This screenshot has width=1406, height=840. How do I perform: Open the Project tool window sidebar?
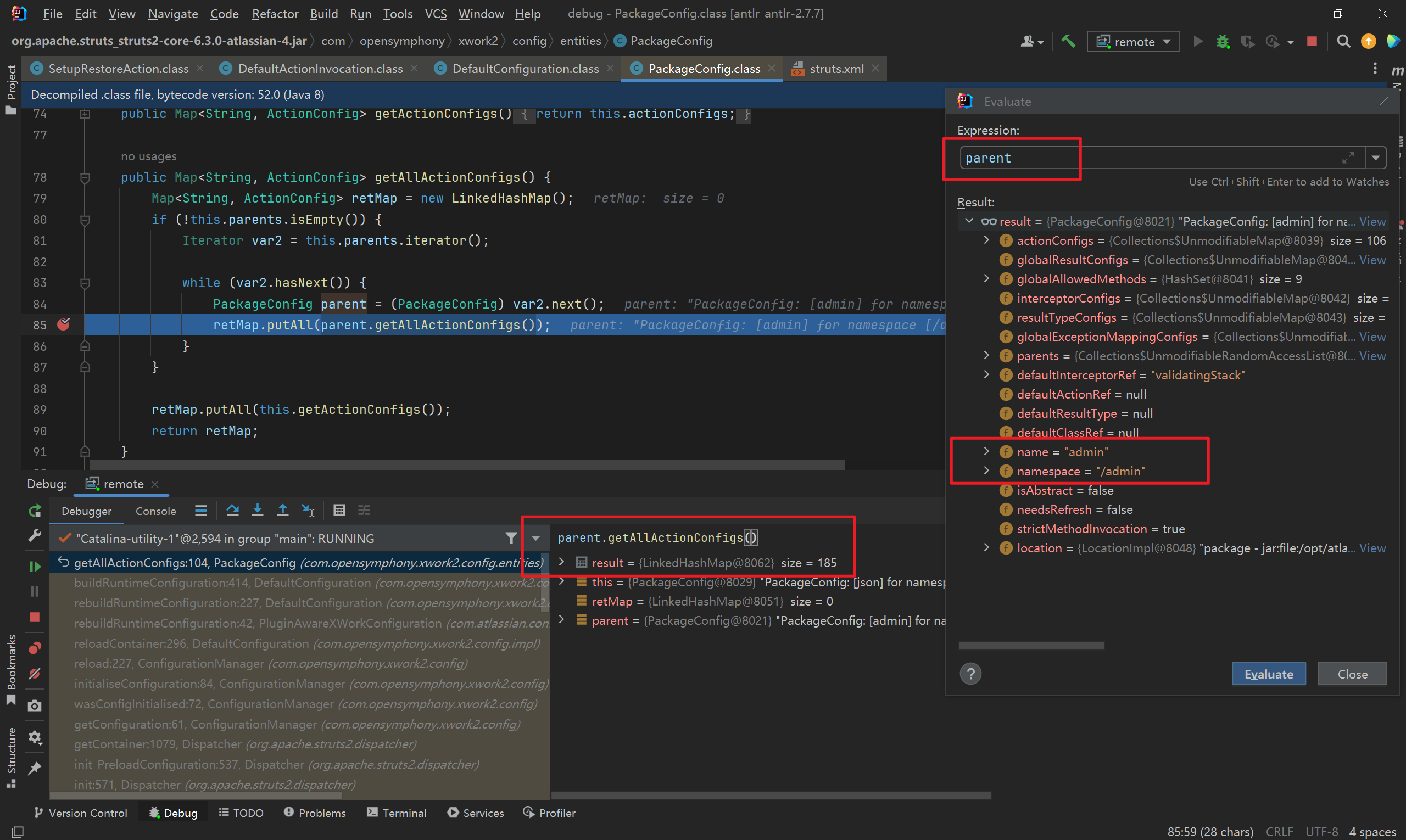pyautogui.click(x=11, y=89)
